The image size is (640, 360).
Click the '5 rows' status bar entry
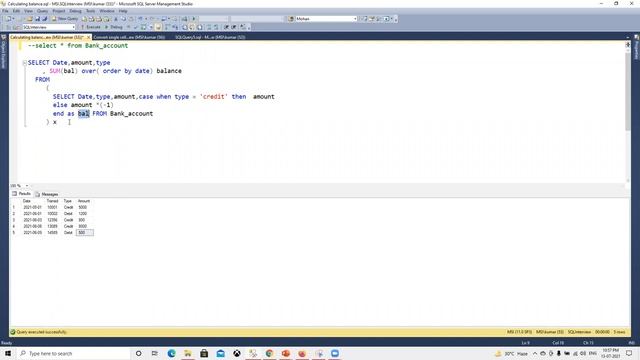[x=619, y=332]
